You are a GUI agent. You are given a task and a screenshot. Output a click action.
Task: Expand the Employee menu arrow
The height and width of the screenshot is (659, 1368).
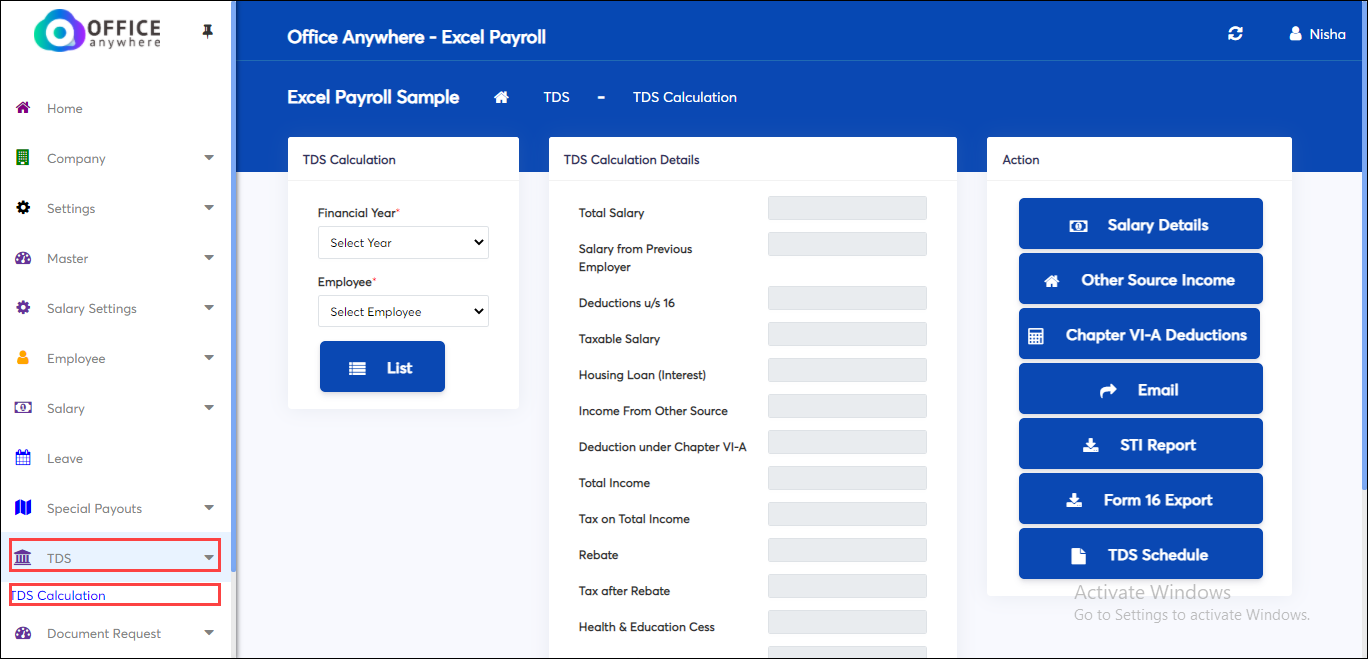(x=209, y=358)
